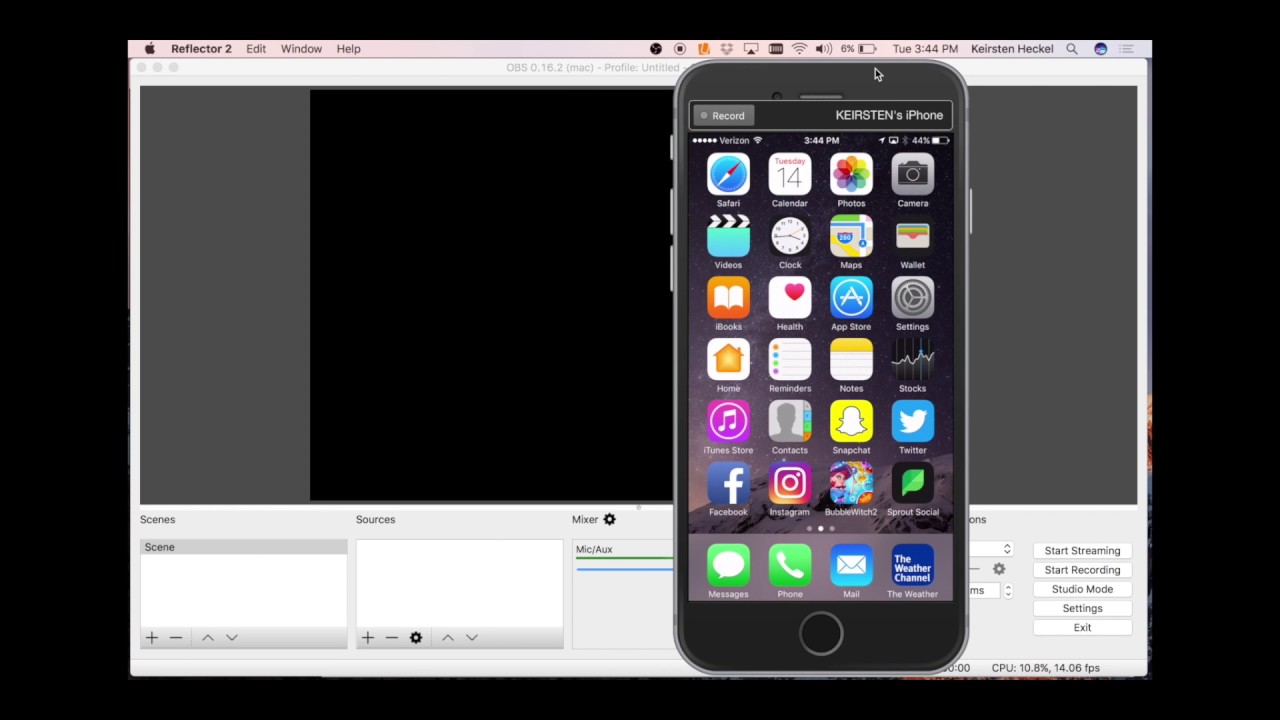
Task: Open the Clock app
Action: click(x=790, y=237)
